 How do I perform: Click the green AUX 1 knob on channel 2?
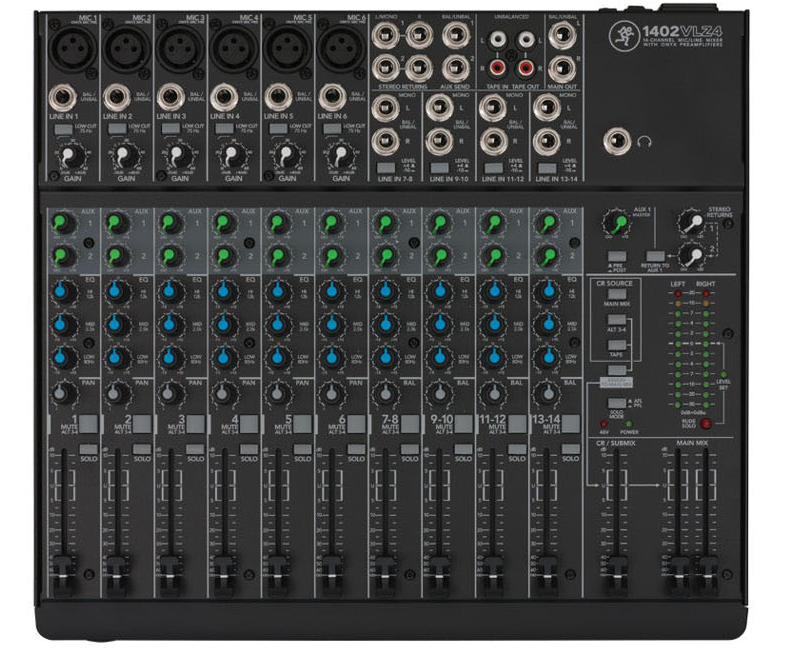click(116, 223)
